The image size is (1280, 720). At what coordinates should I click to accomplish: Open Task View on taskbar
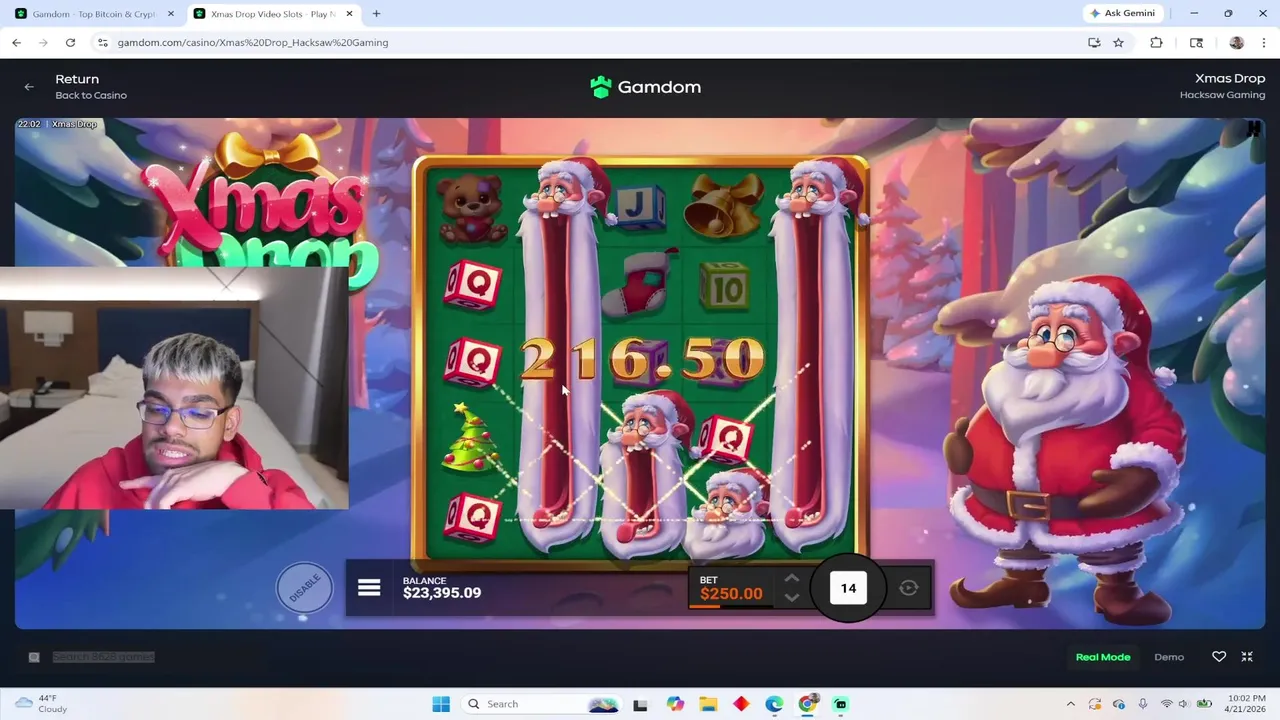click(640, 704)
